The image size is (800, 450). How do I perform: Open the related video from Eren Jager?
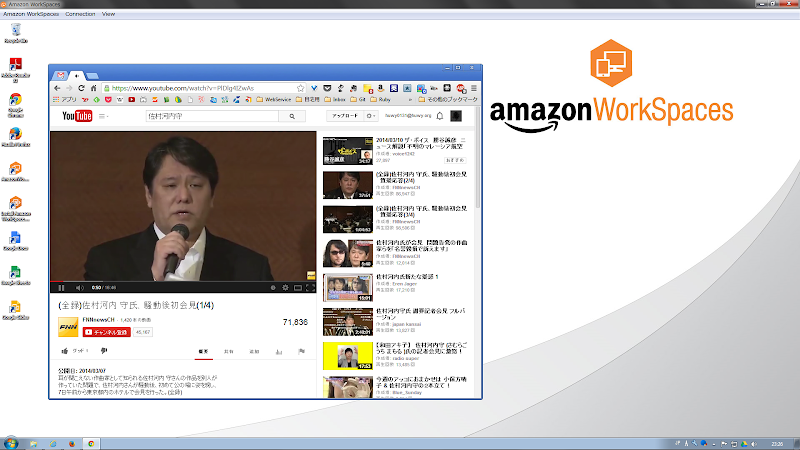click(x=395, y=287)
